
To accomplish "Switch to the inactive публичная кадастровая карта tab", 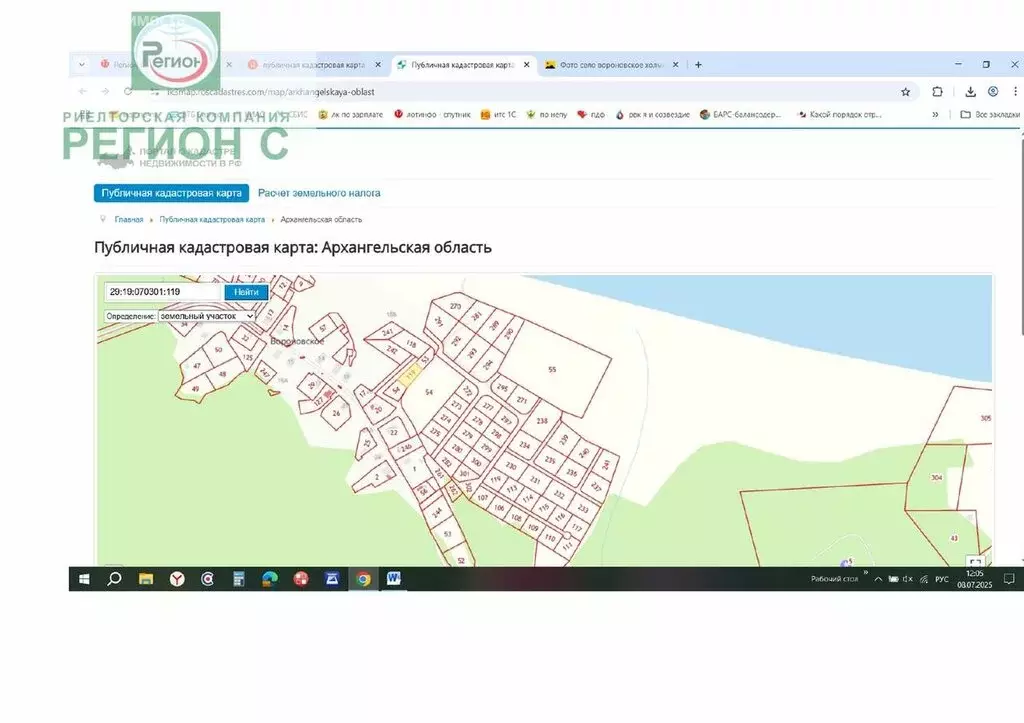I will click(313, 65).
